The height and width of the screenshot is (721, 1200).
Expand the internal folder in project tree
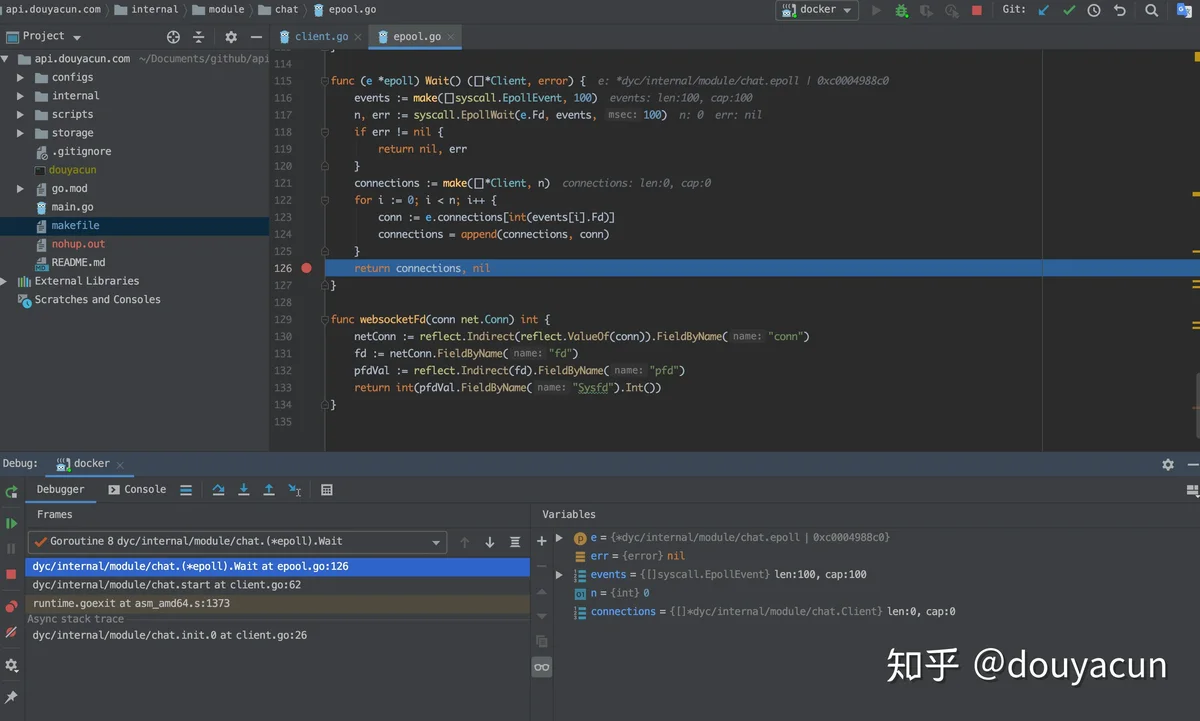point(20,96)
